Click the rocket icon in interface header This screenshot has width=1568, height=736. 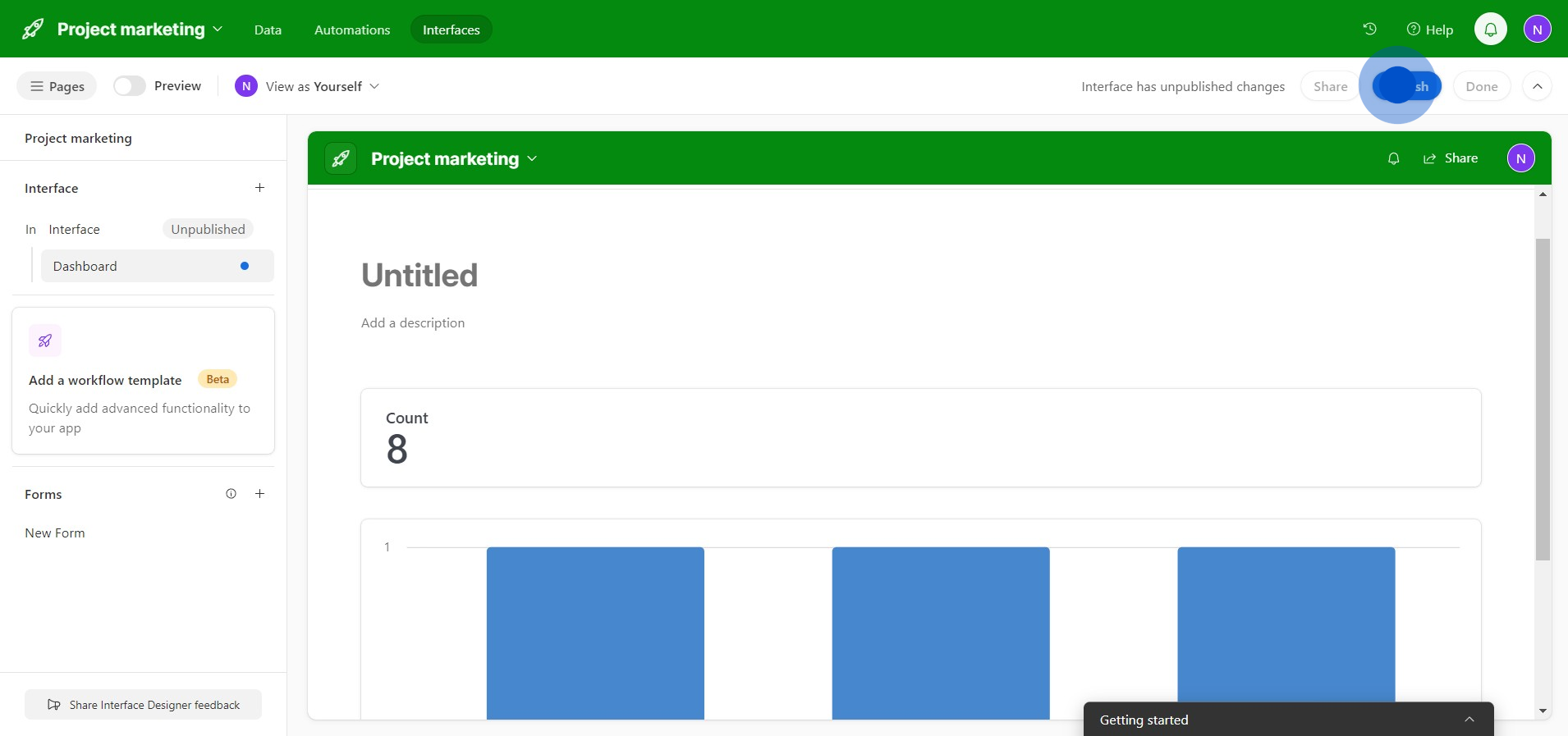(341, 158)
